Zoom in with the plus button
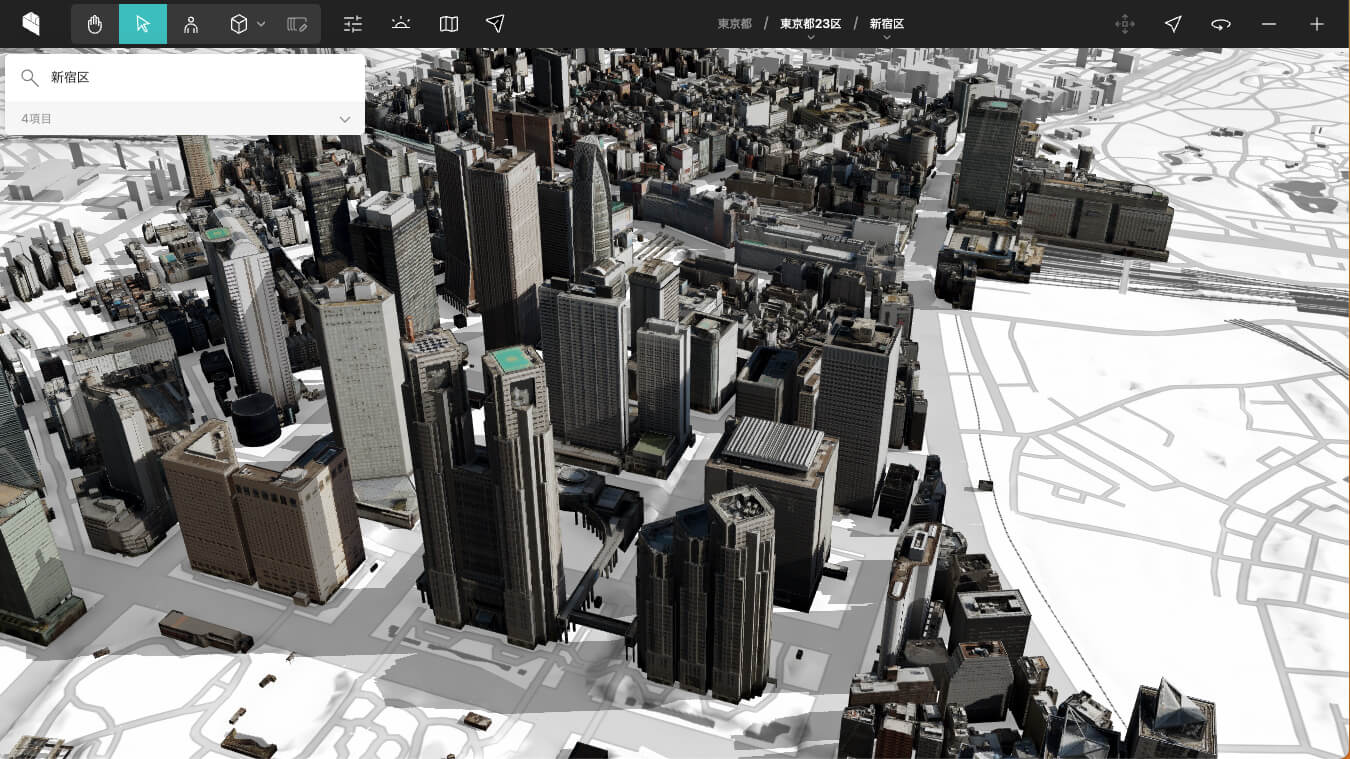 tap(1317, 24)
